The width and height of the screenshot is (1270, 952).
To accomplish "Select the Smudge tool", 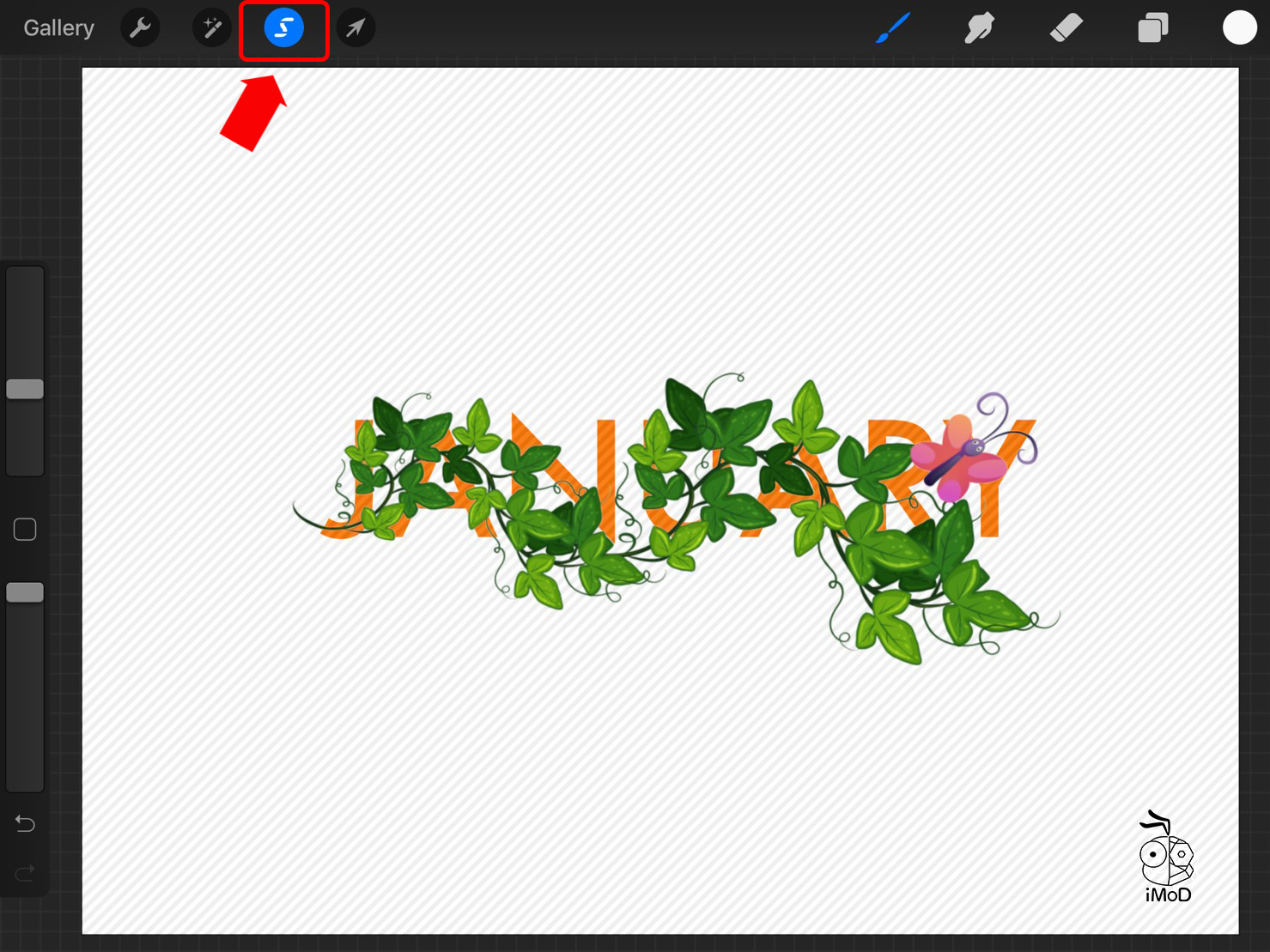I will [979, 28].
